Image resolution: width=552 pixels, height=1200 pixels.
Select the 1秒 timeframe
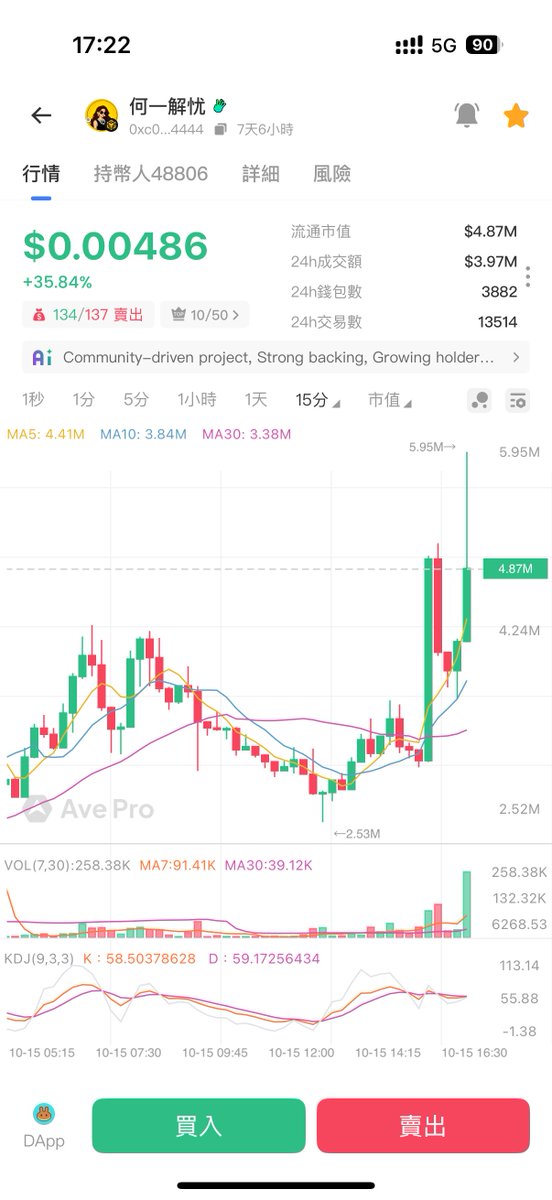point(33,400)
